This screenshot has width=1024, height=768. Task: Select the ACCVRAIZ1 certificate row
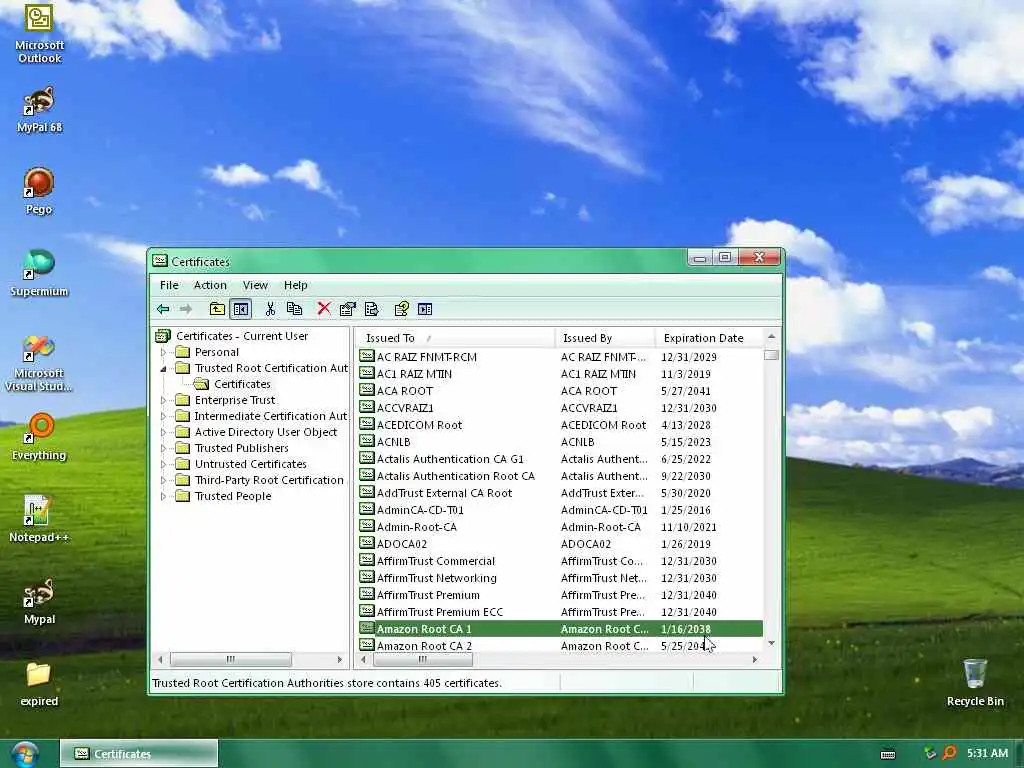tap(560, 408)
